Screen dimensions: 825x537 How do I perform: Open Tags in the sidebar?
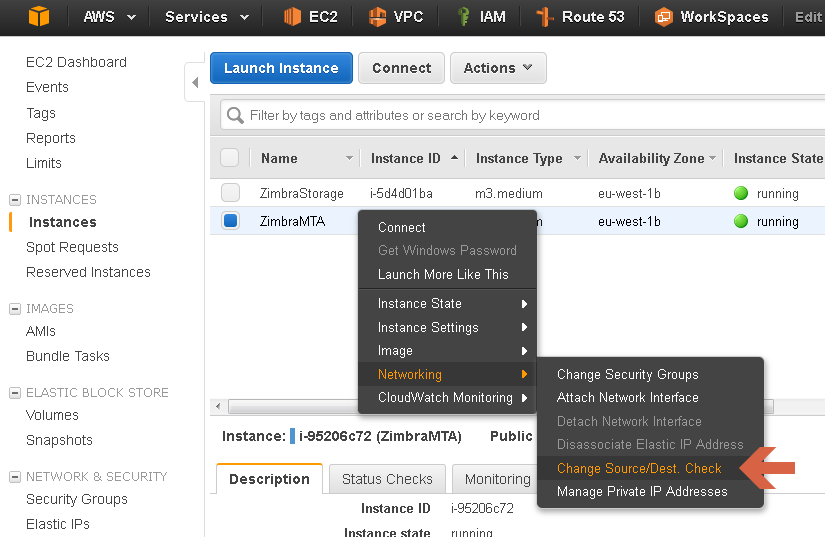(x=41, y=113)
